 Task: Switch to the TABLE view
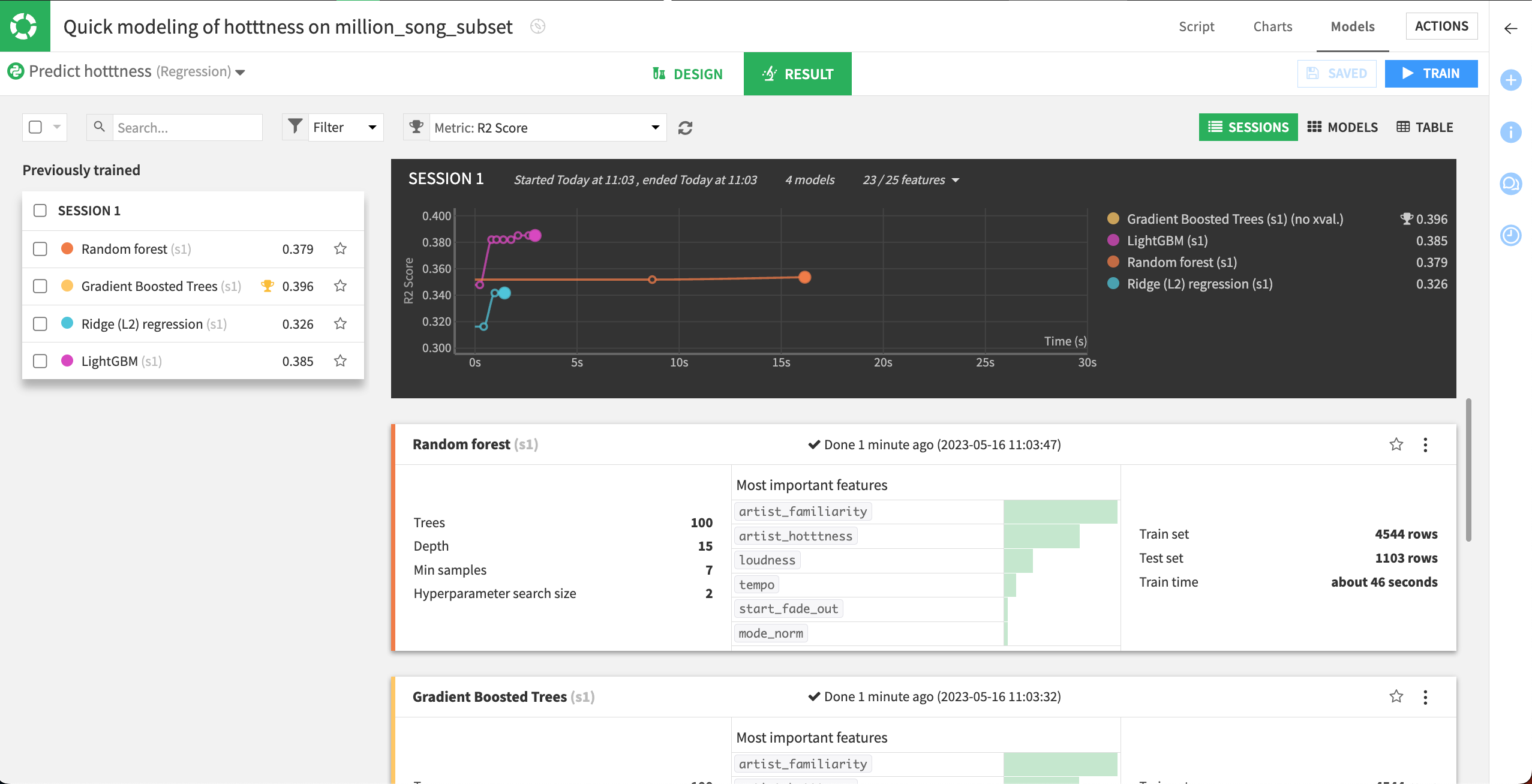[1424, 127]
